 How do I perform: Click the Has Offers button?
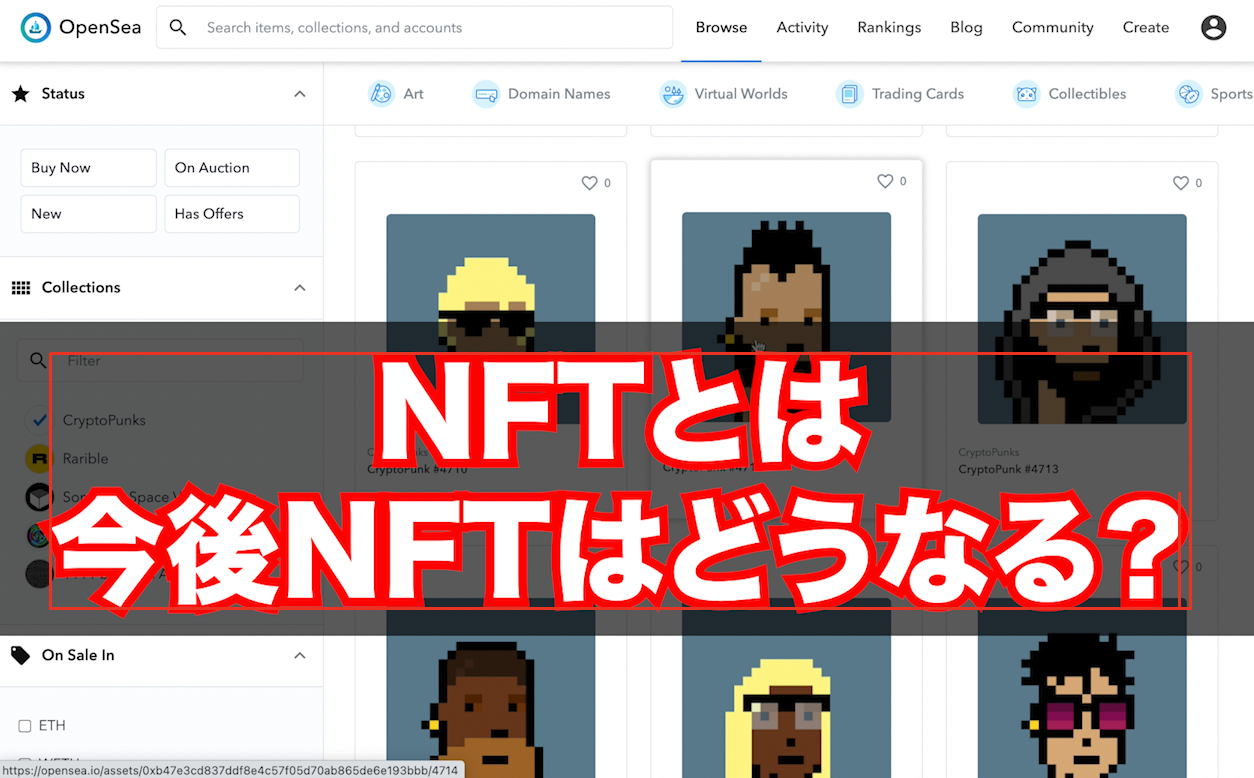(x=231, y=214)
